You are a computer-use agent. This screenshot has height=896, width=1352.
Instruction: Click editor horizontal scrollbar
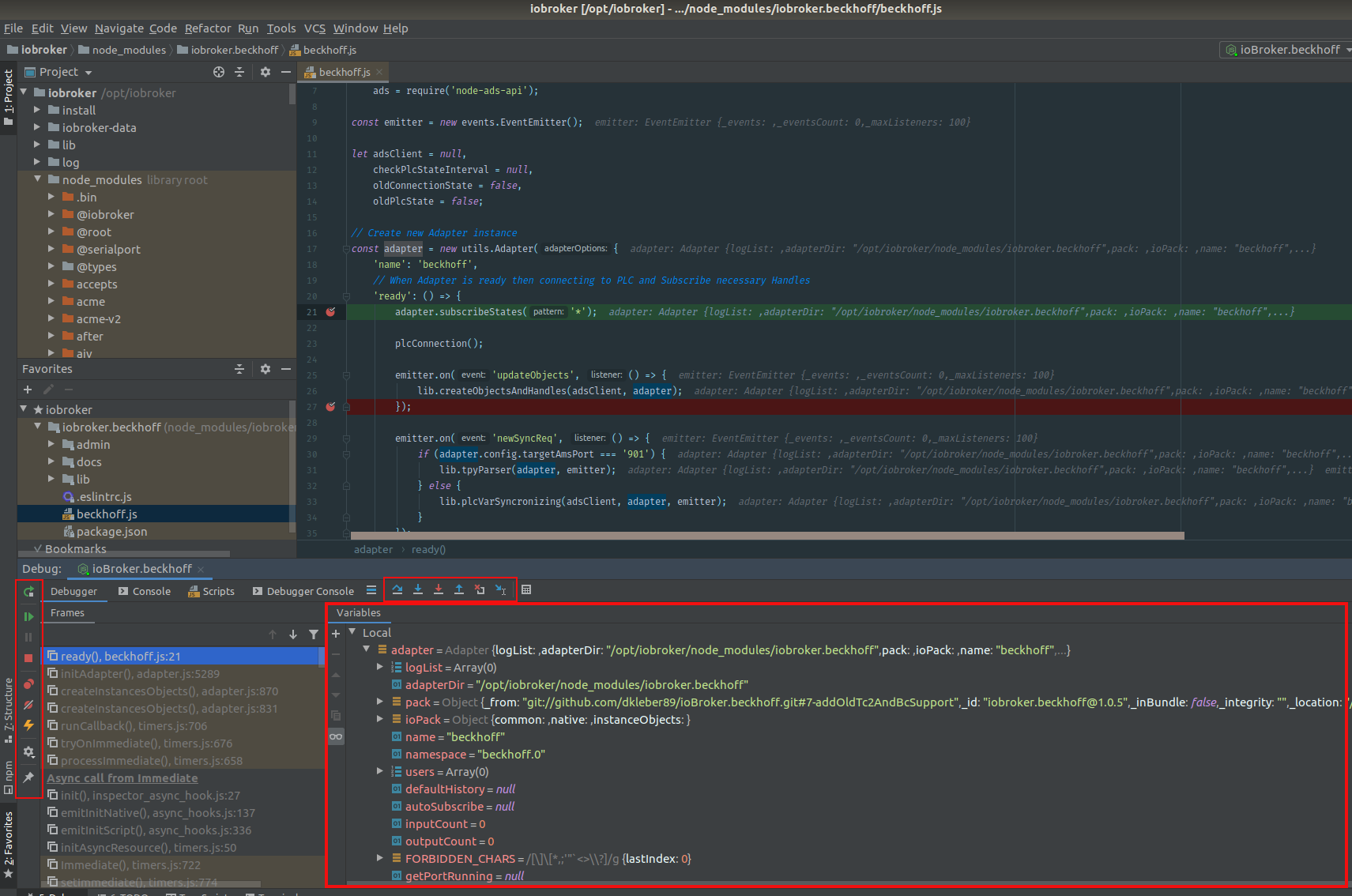point(767,536)
